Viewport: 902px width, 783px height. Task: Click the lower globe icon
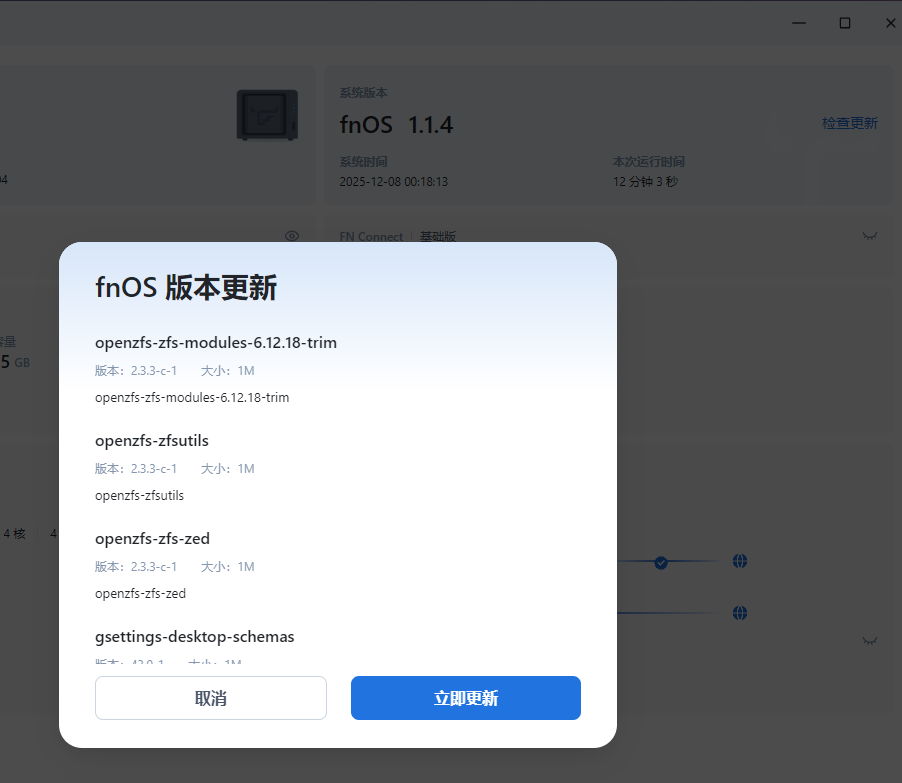click(x=740, y=613)
